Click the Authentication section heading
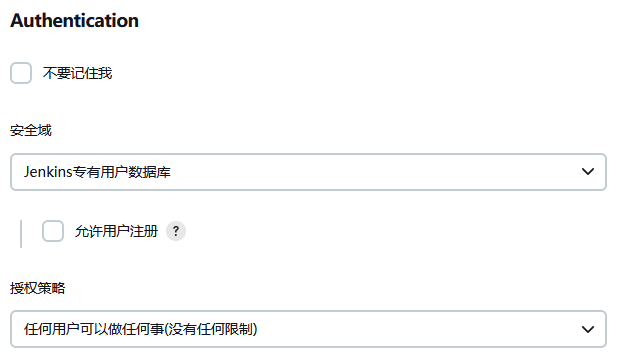 point(74,20)
